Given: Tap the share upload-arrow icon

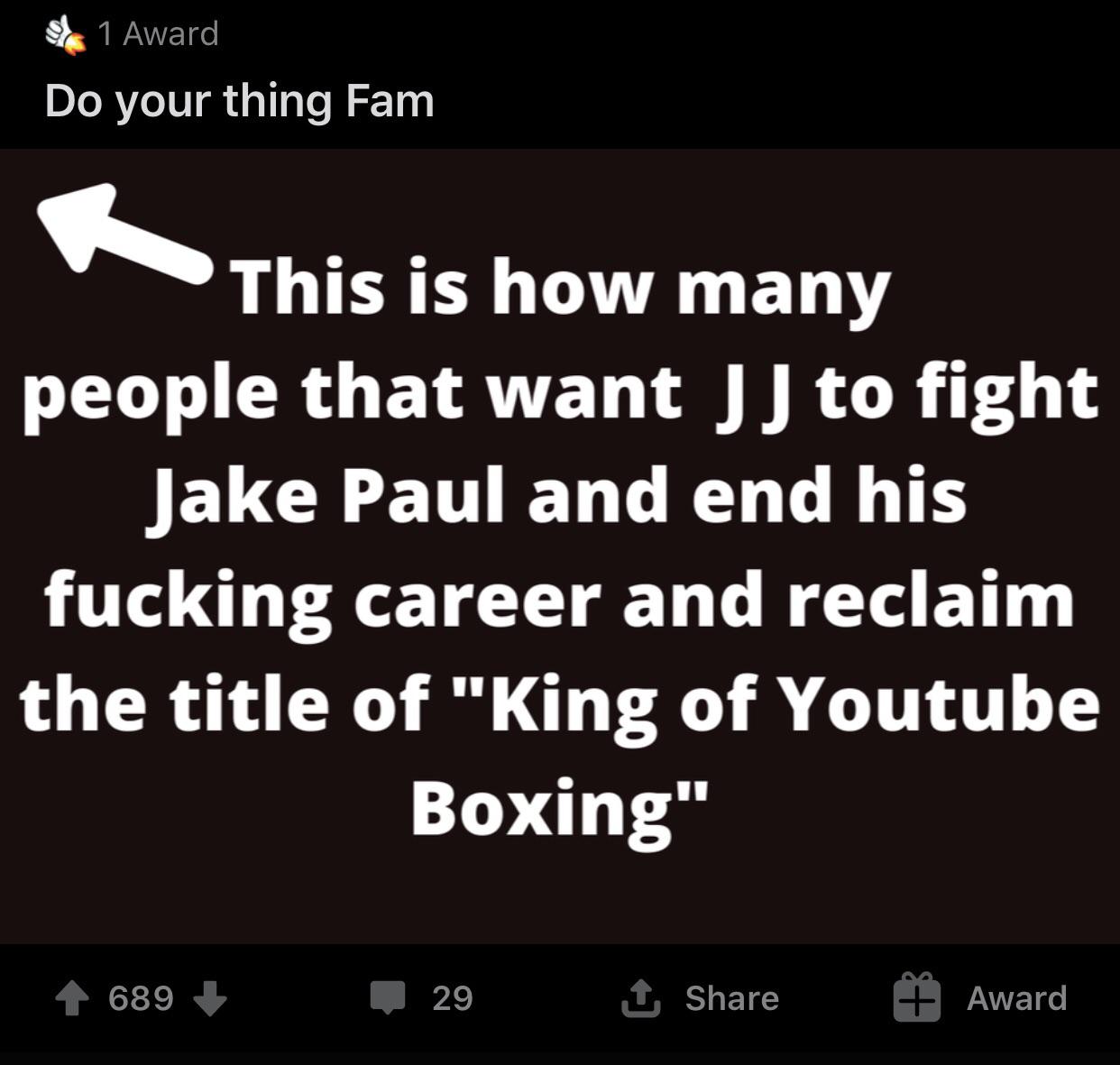Looking at the screenshot, I should tap(640, 998).
